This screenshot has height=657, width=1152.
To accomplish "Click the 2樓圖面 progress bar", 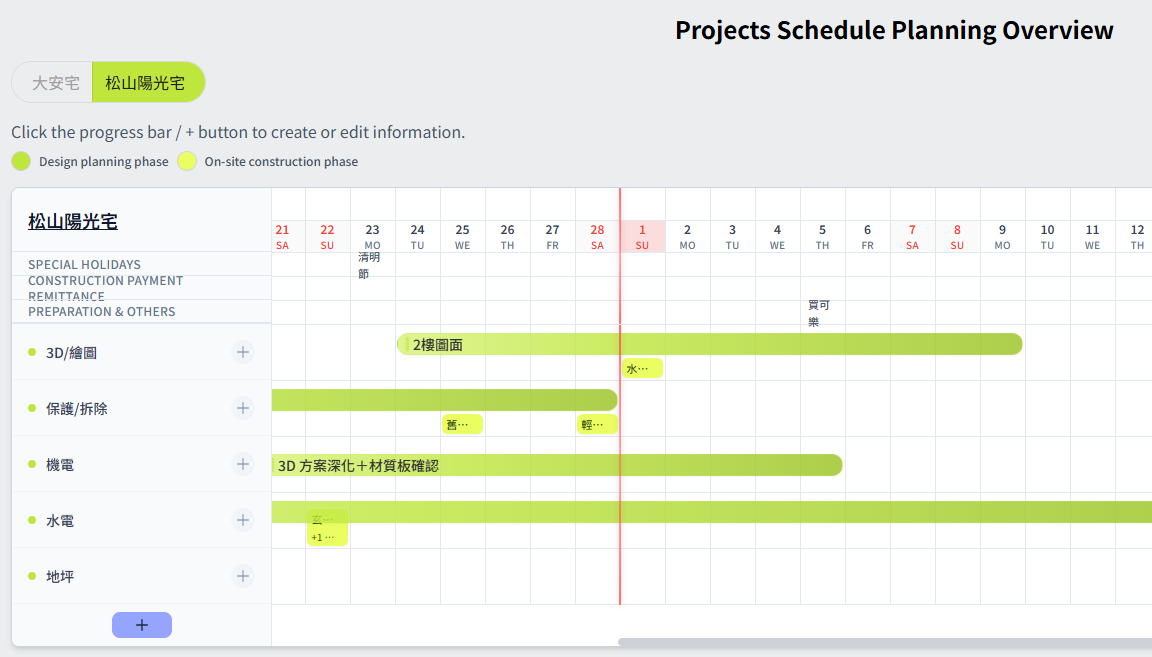I will (x=709, y=344).
